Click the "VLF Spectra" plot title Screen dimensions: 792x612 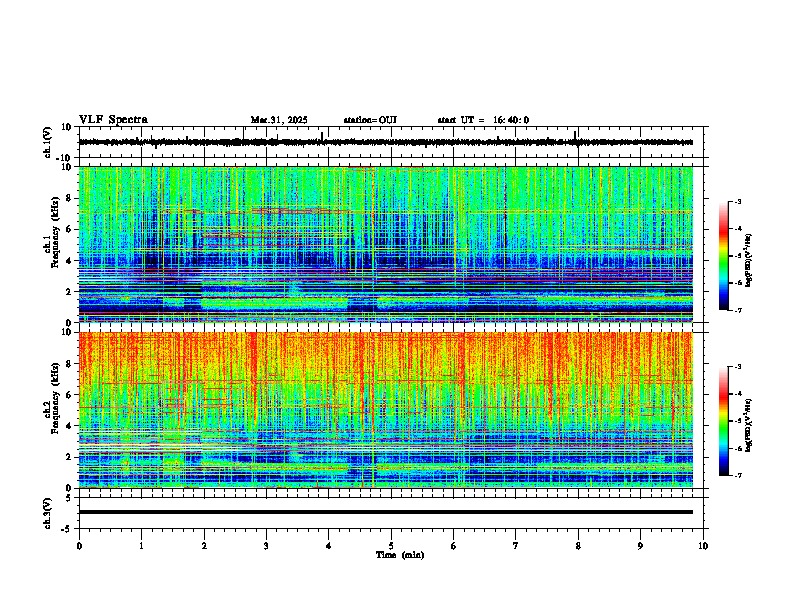click(x=113, y=120)
